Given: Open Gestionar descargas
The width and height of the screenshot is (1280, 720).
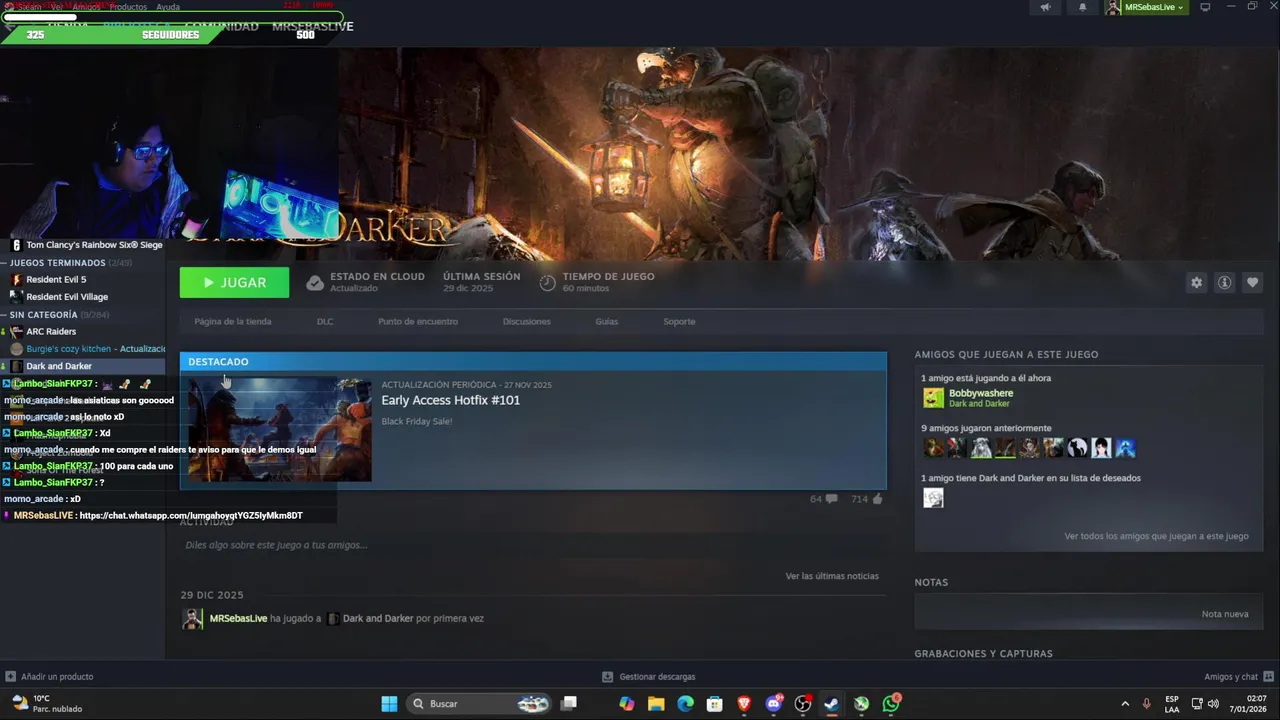Looking at the screenshot, I should click(648, 677).
